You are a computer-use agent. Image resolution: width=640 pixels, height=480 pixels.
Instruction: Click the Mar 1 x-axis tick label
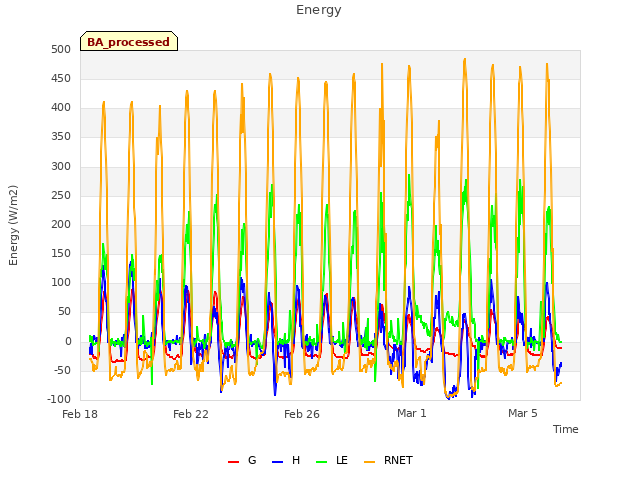411,413
